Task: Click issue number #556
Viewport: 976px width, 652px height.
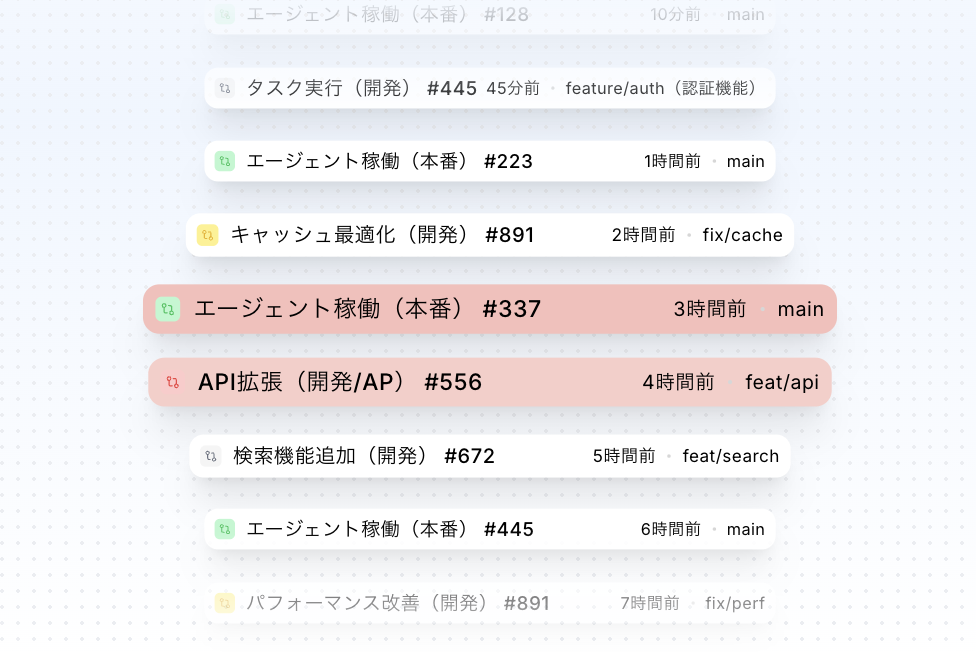Action: (455, 382)
